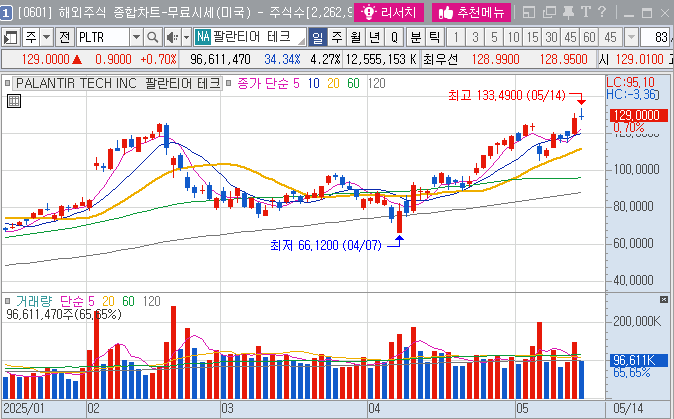
Task: Click the 83 bar count field
Action: coord(656,38)
